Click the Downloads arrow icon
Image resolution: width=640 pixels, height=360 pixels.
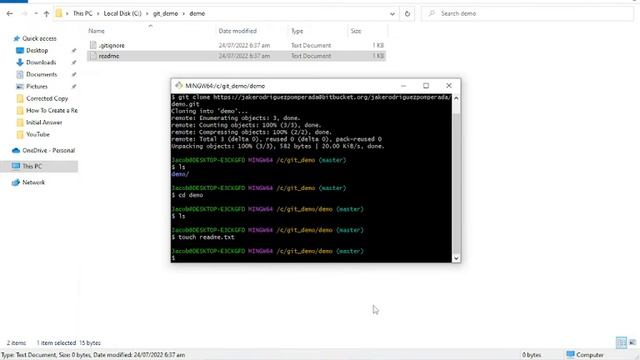point(20,62)
